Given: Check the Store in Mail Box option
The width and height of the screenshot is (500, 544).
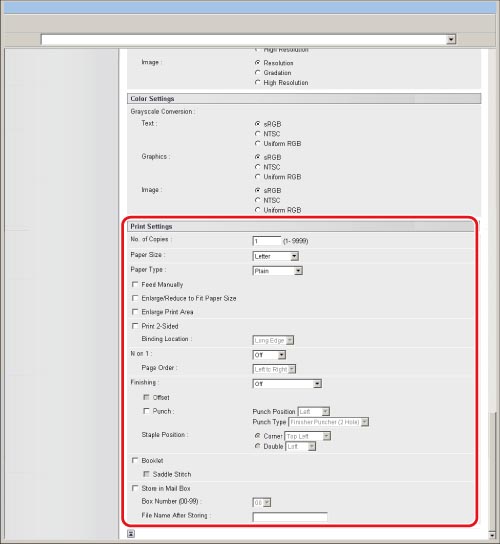Looking at the screenshot, I should 135,488.
